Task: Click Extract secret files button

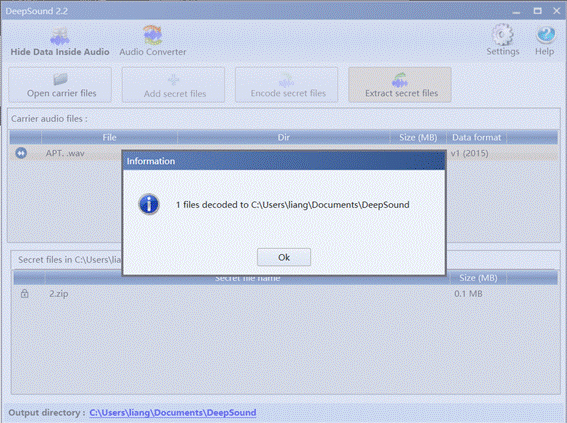Action: click(x=400, y=85)
